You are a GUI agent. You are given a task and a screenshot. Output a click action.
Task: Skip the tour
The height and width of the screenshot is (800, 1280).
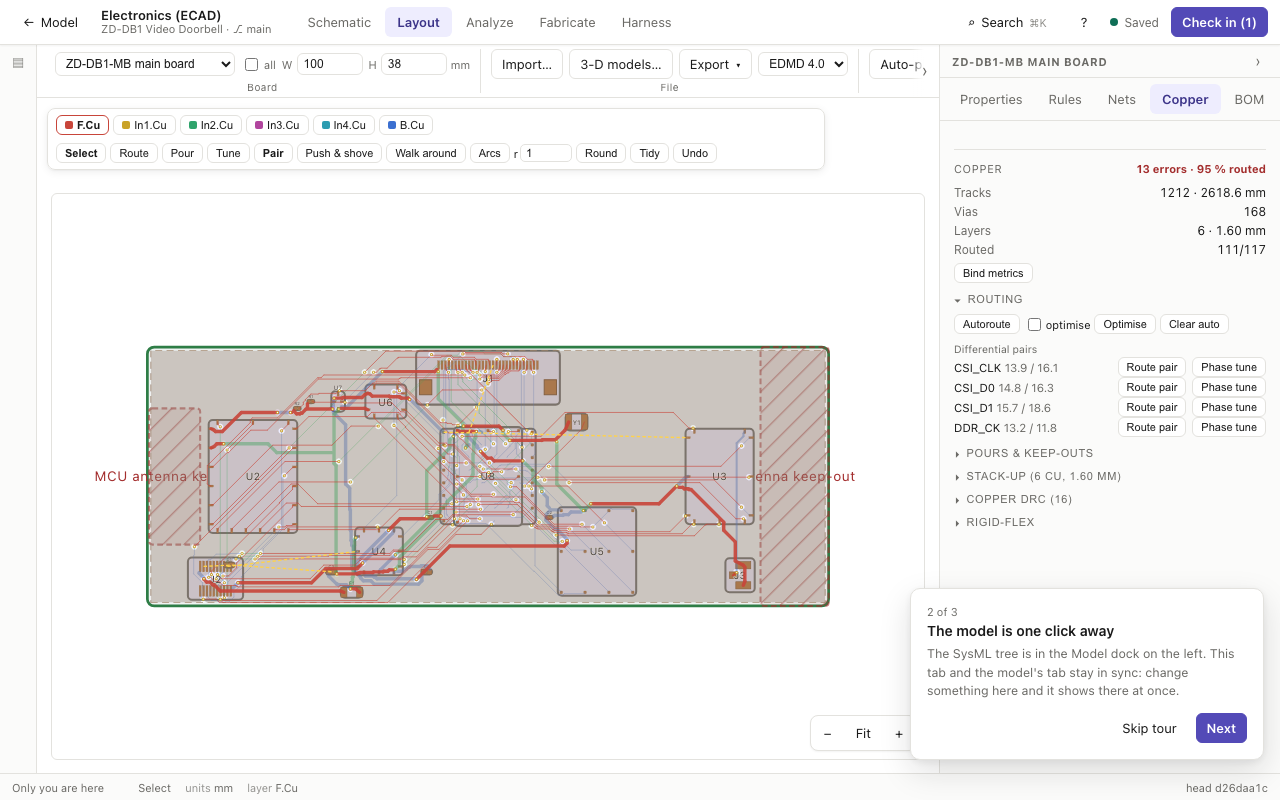point(1149,728)
